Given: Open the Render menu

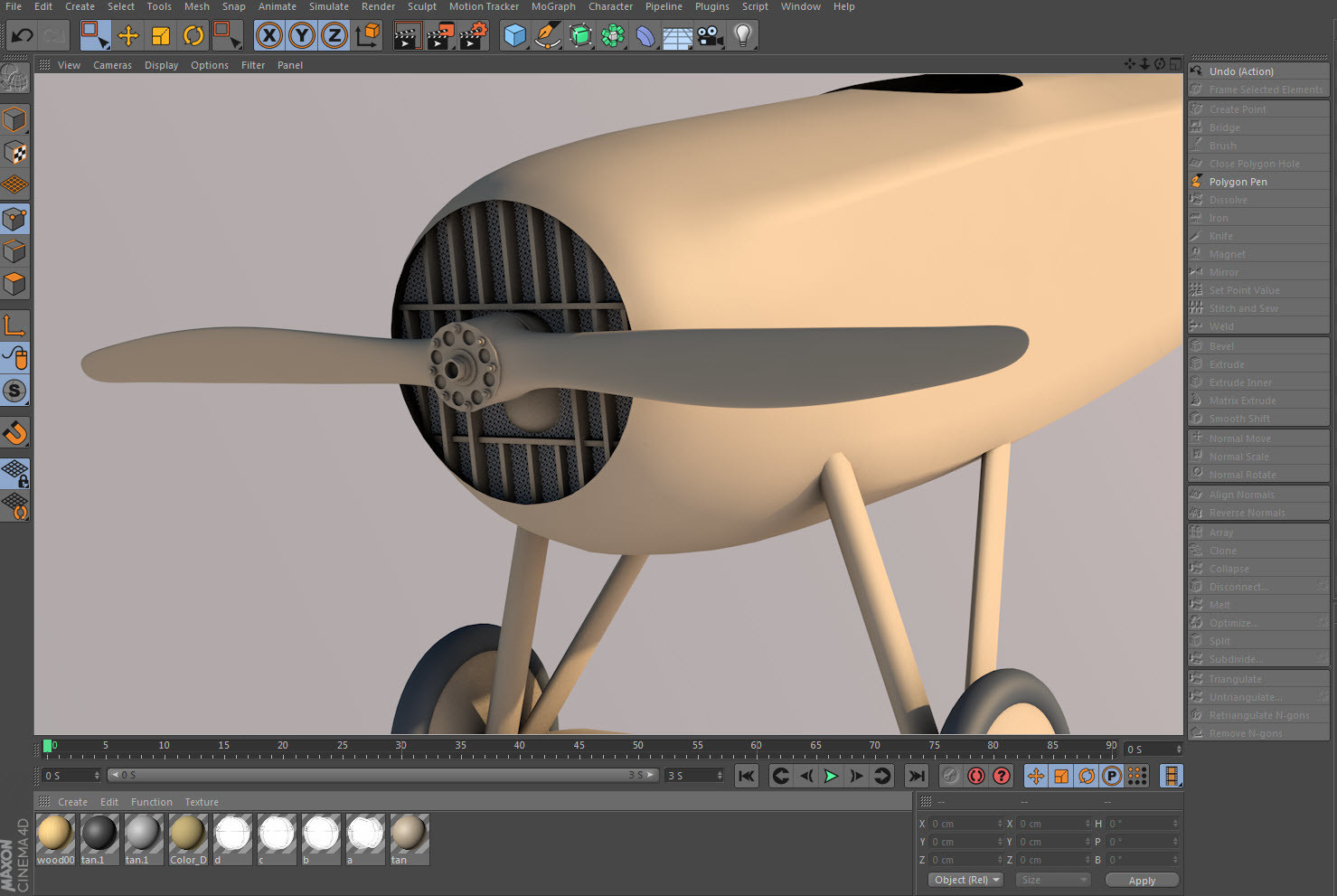Looking at the screenshot, I should 378,6.
